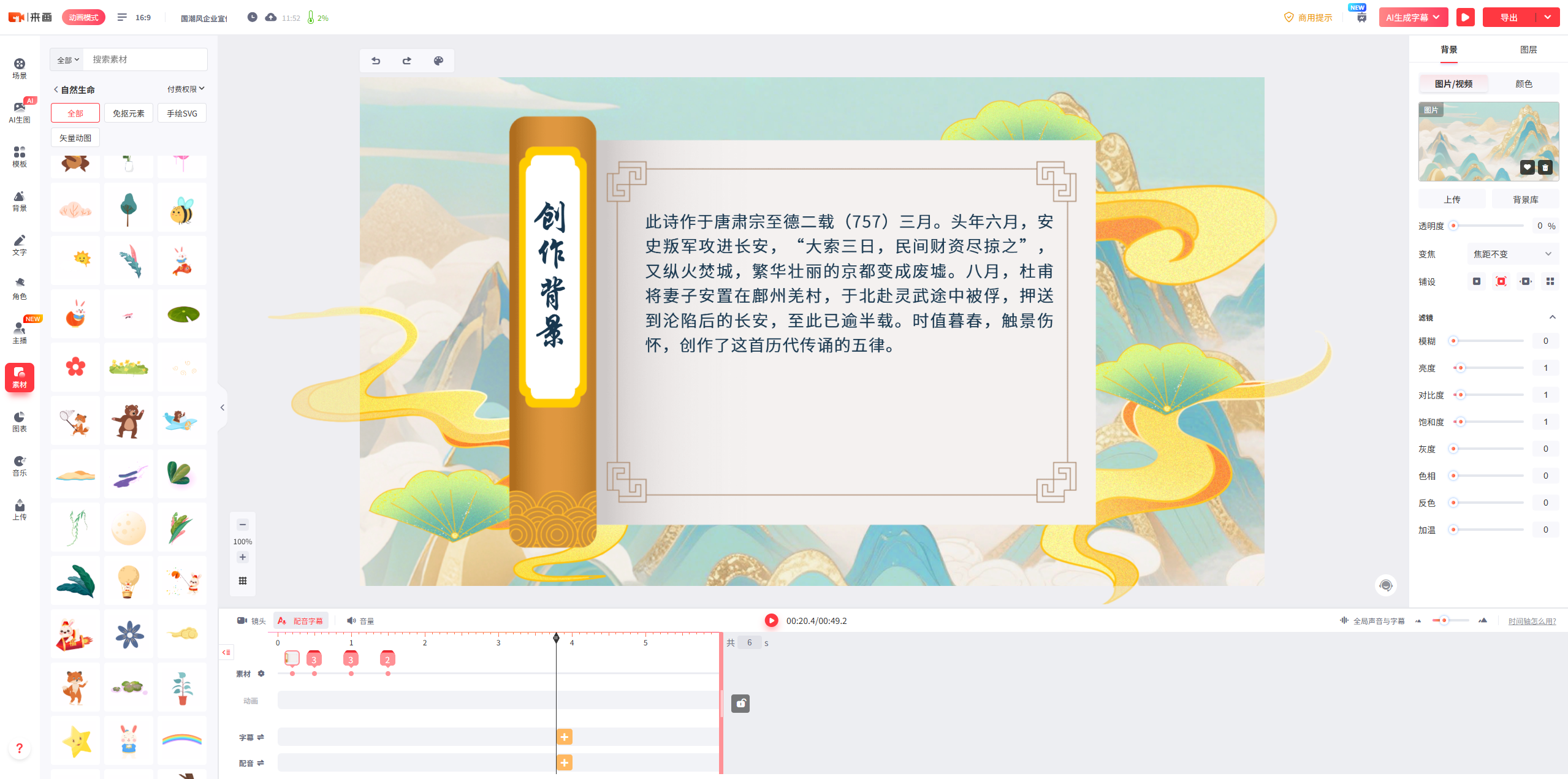Collapse the 滤镜 filters section
This screenshot has width=1568, height=779.
click(1552, 317)
